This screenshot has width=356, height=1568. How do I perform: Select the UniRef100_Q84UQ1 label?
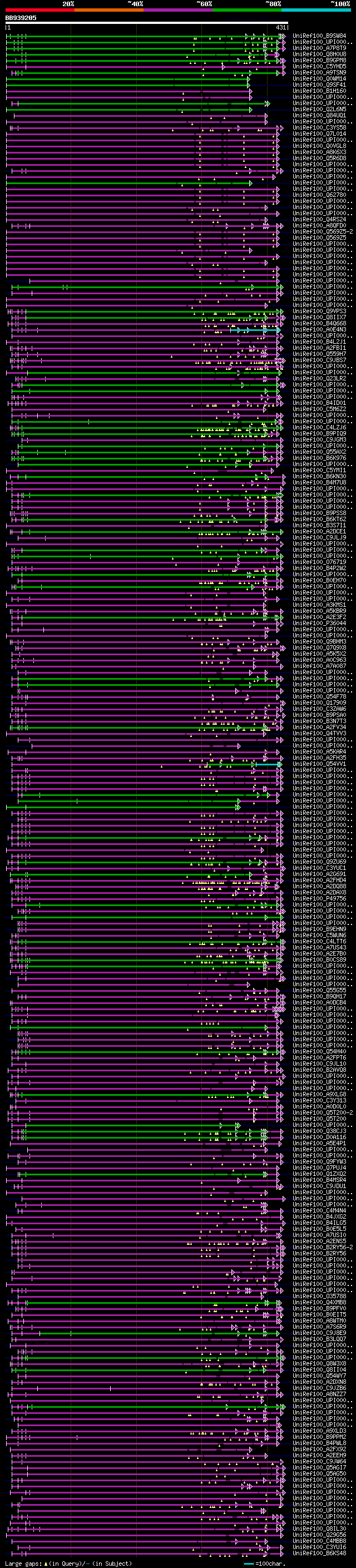[x=319, y=116]
